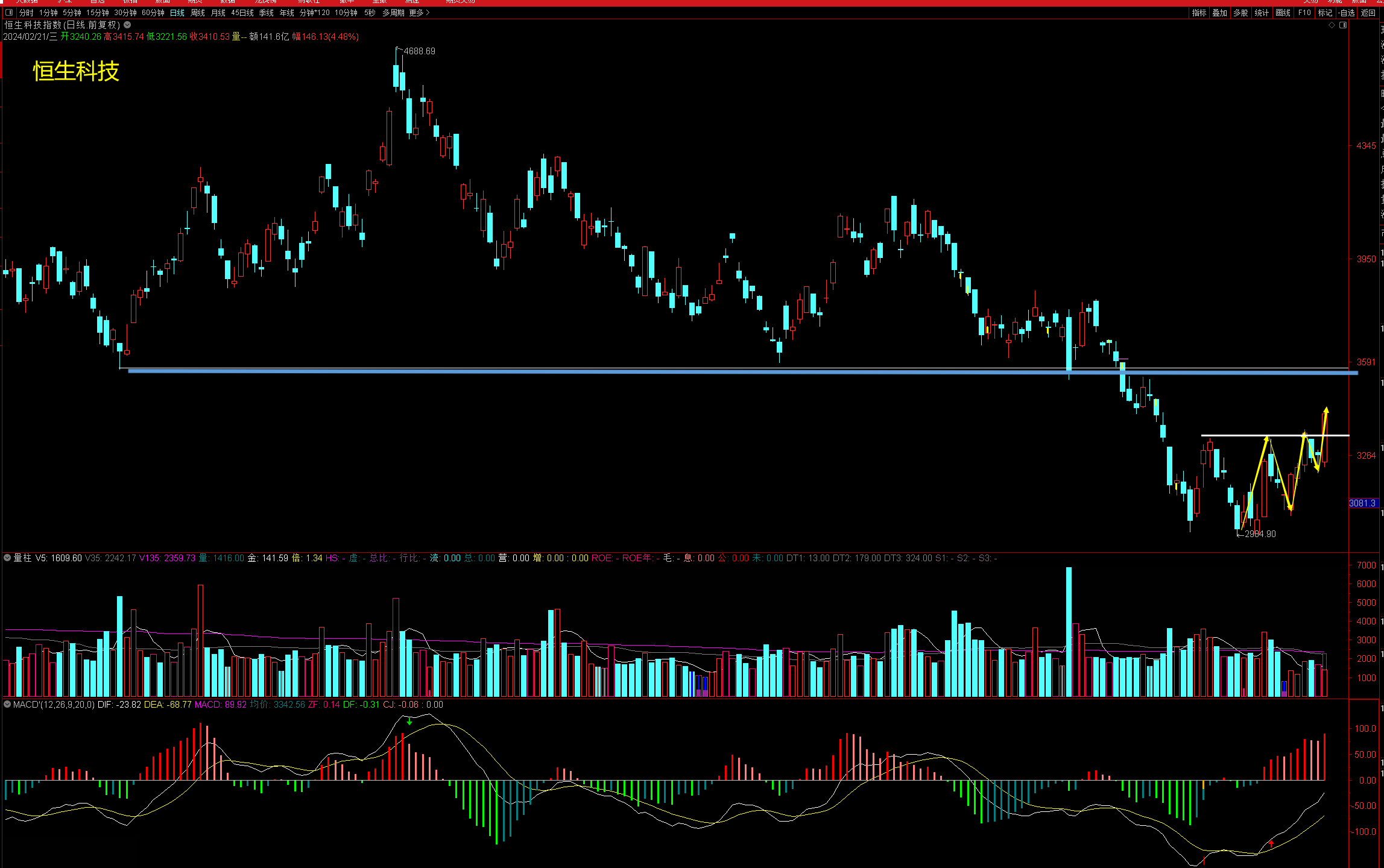
Task: Toggle the right sidebar panel icon
Action: click(x=1343, y=25)
